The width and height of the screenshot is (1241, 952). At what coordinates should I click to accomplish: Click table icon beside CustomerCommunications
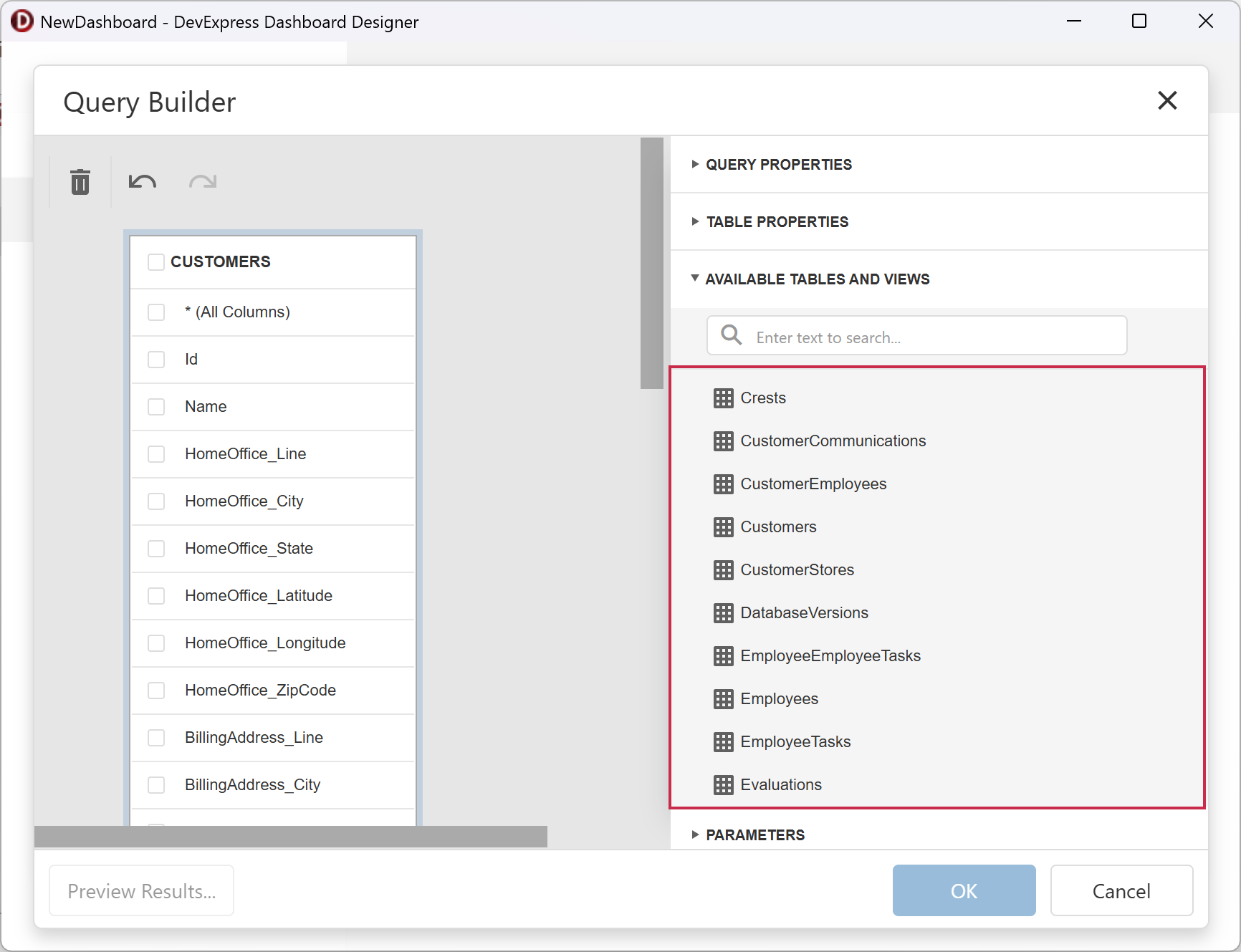723,441
